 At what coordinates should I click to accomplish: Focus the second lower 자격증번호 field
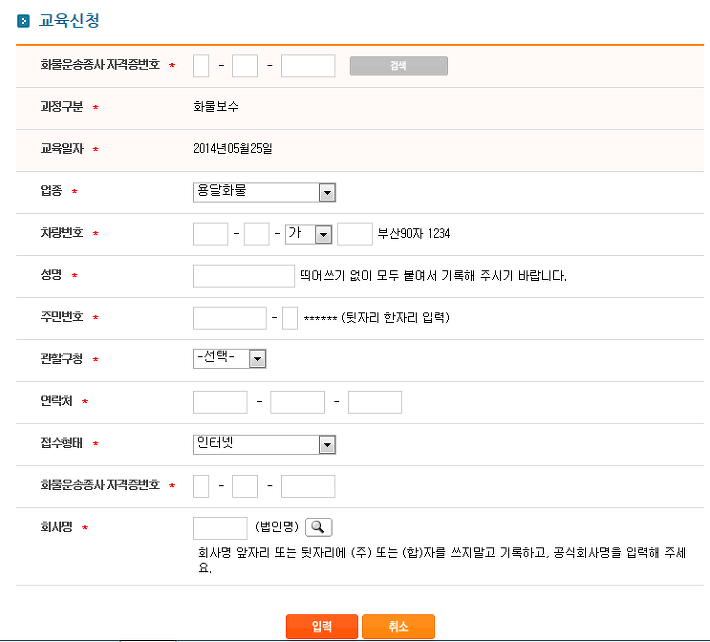click(245, 486)
